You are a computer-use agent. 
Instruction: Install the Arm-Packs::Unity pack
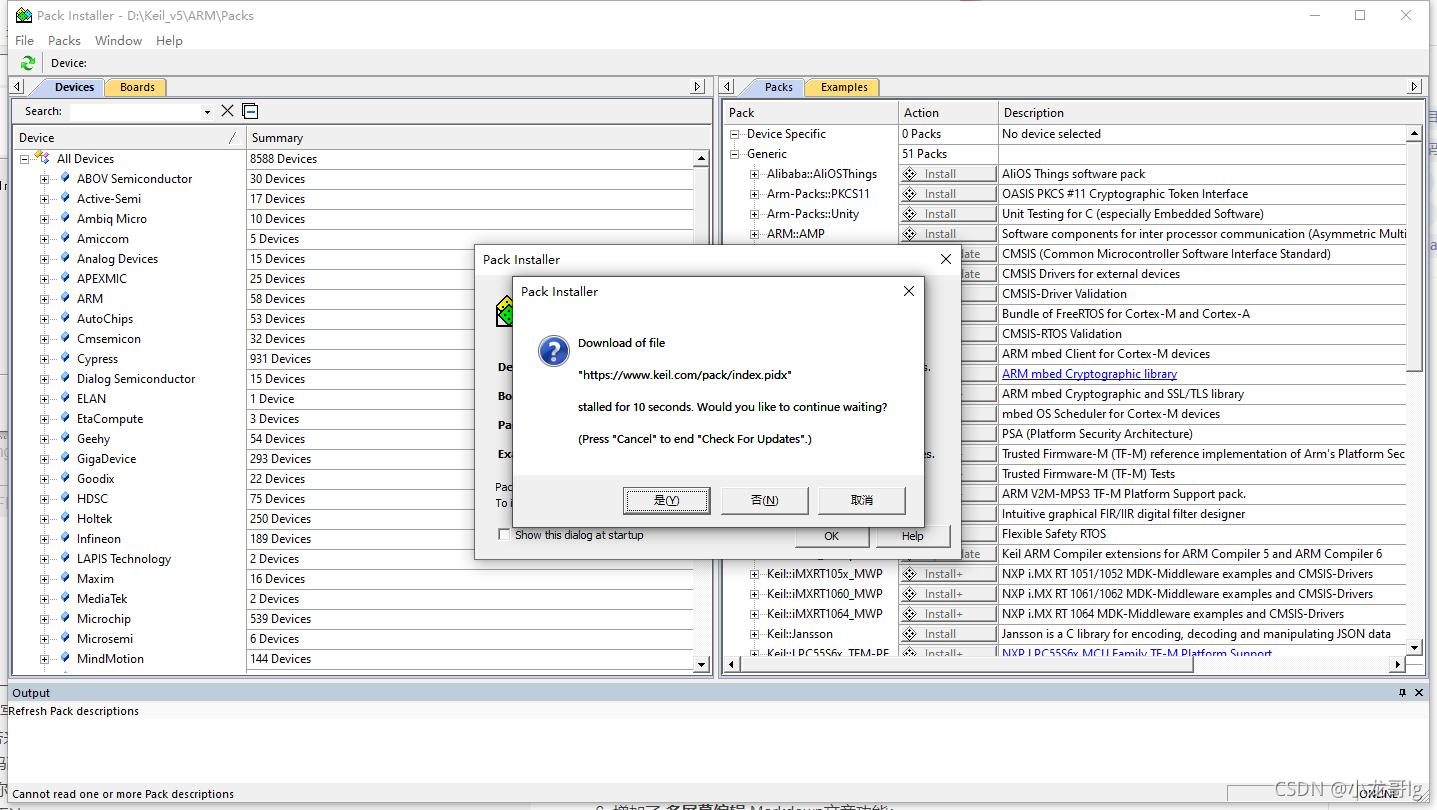[x=948, y=214]
